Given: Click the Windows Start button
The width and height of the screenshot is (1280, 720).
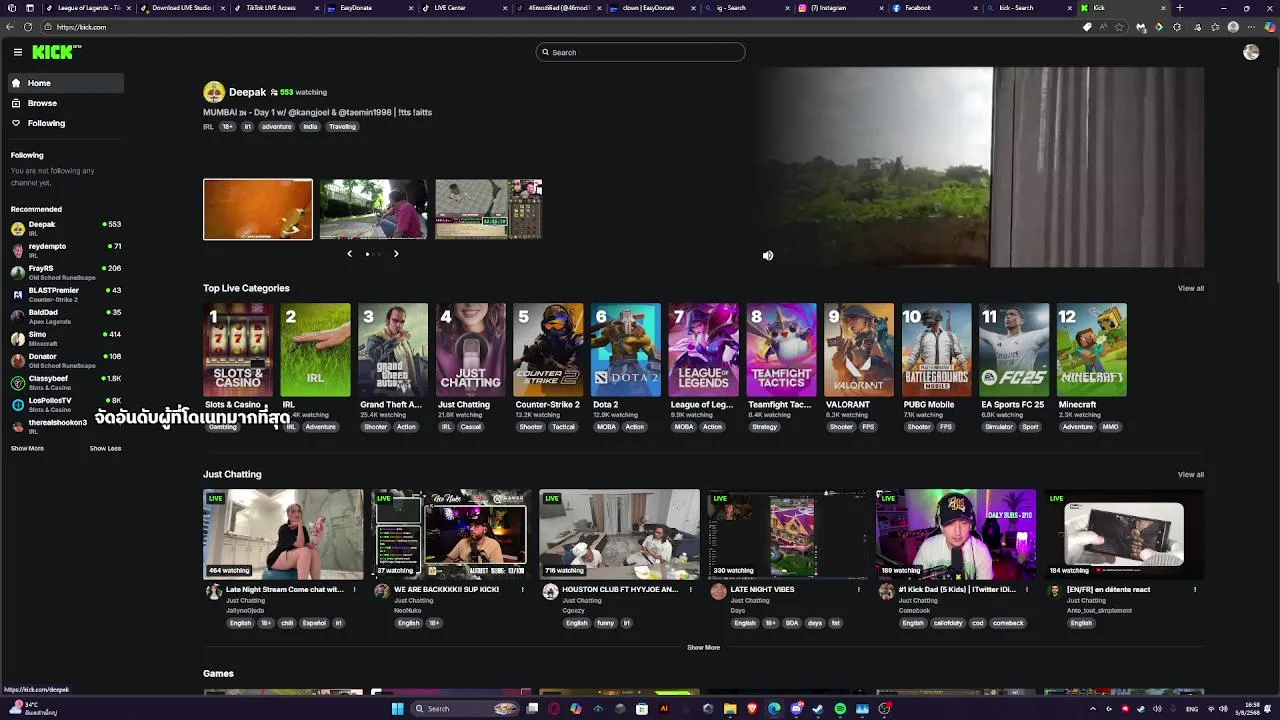Looking at the screenshot, I should 397,709.
